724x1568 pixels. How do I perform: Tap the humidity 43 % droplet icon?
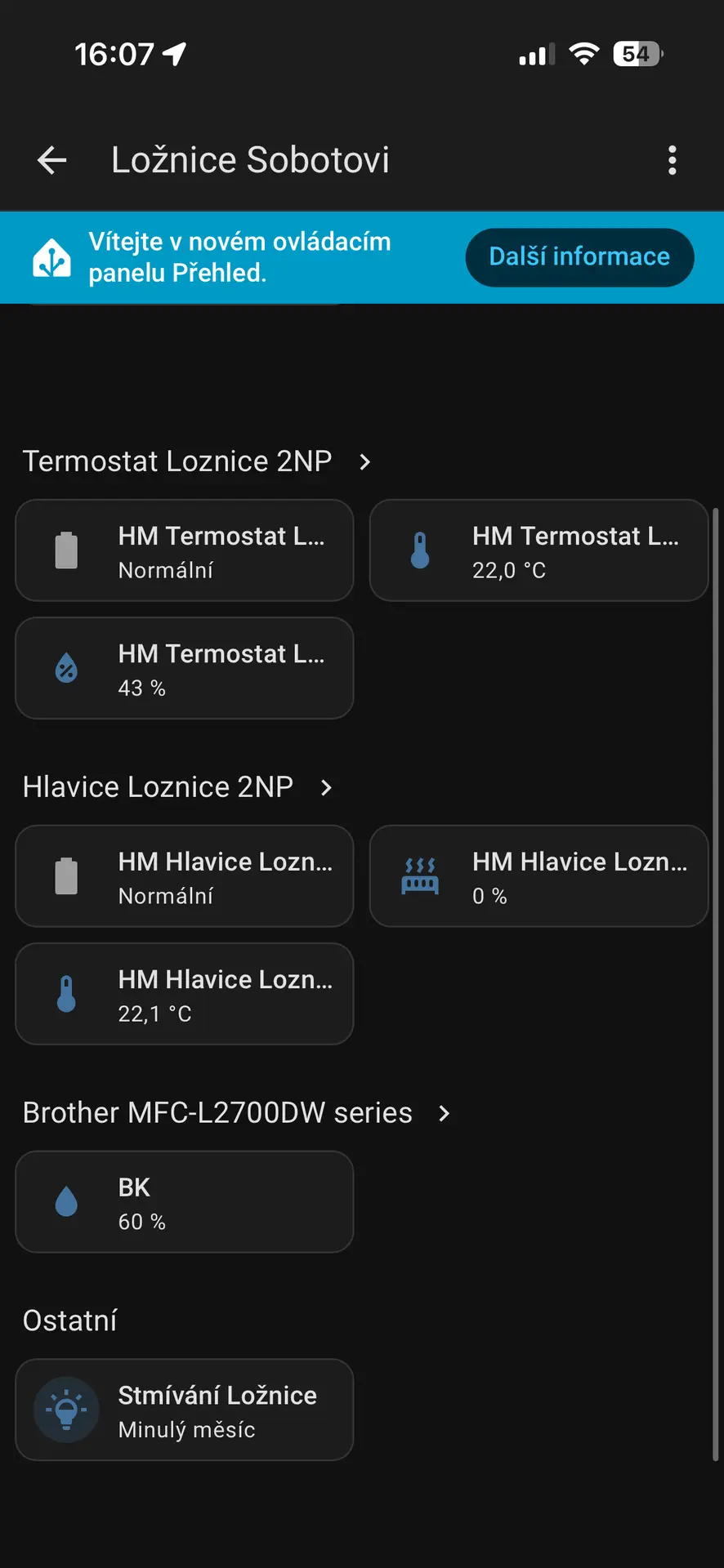(66, 668)
